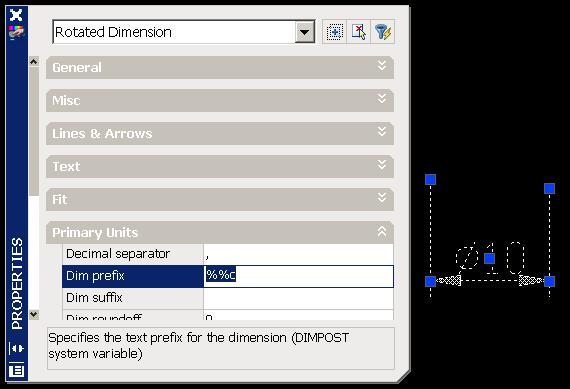Click the top-right extension line grip
This screenshot has width=570, height=389.
point(549,188)
